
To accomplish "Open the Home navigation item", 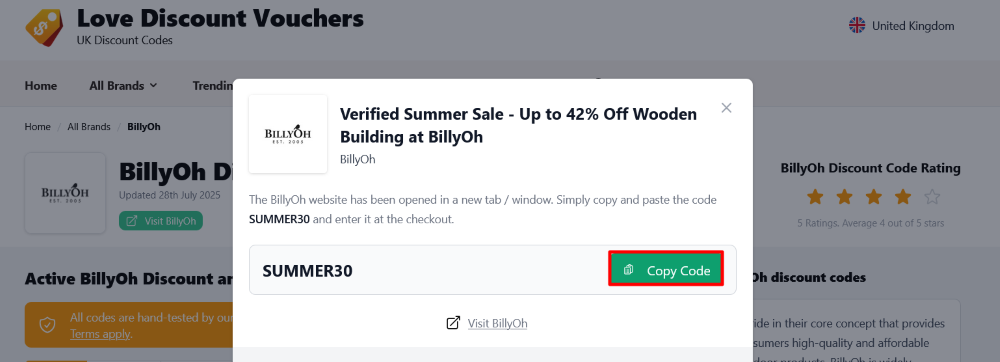I will tap(41, 85).
